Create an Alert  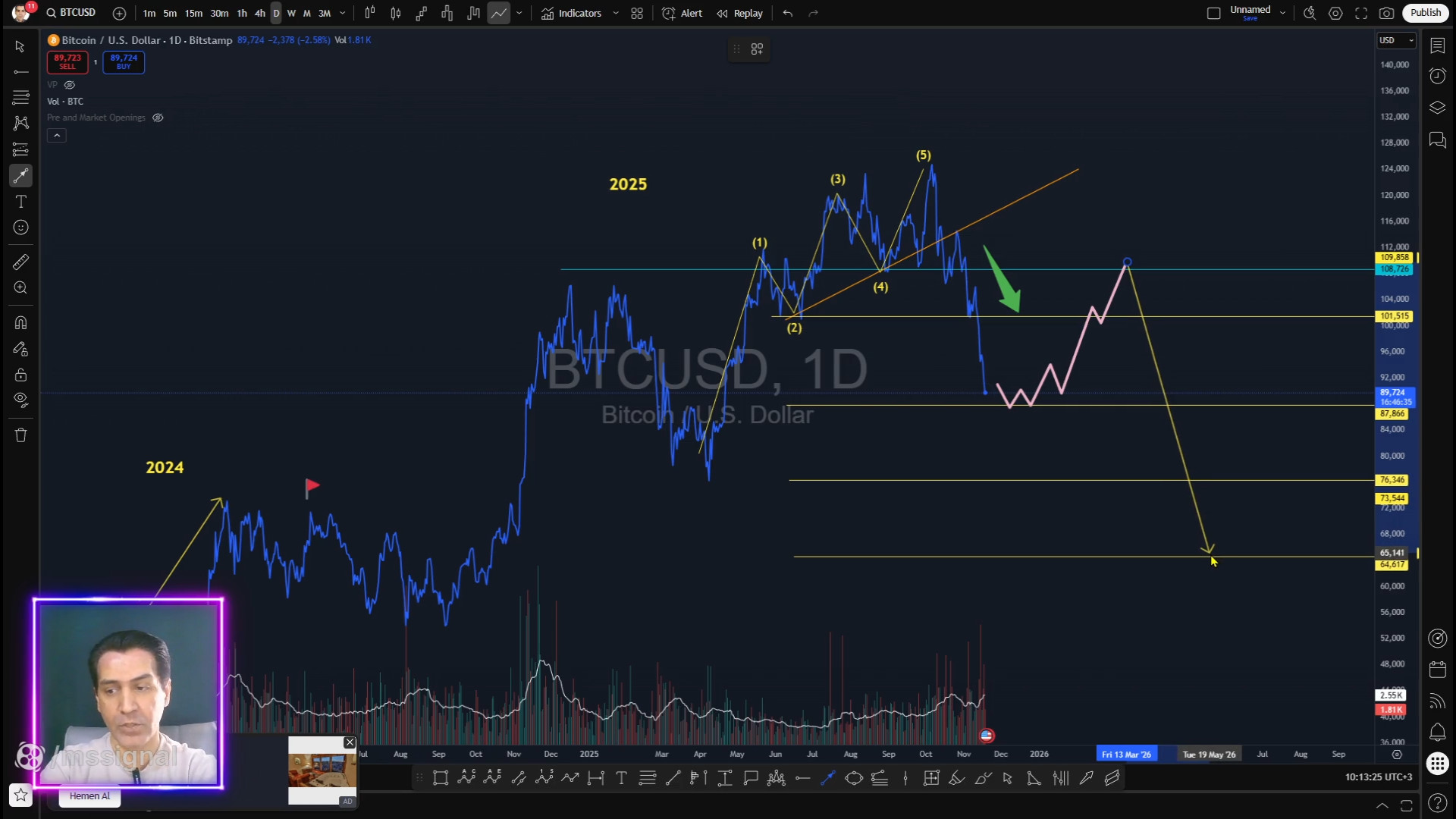682,13
